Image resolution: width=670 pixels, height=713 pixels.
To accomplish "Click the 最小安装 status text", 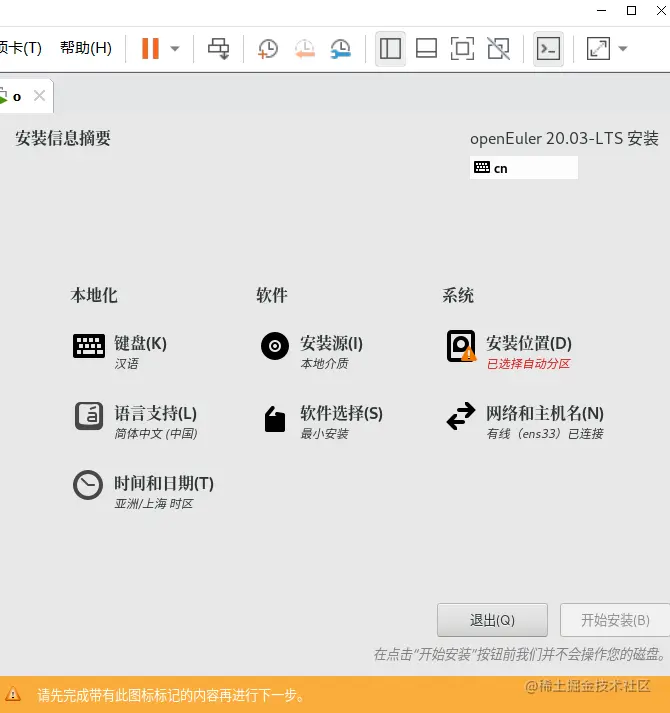I will [324, 434].
